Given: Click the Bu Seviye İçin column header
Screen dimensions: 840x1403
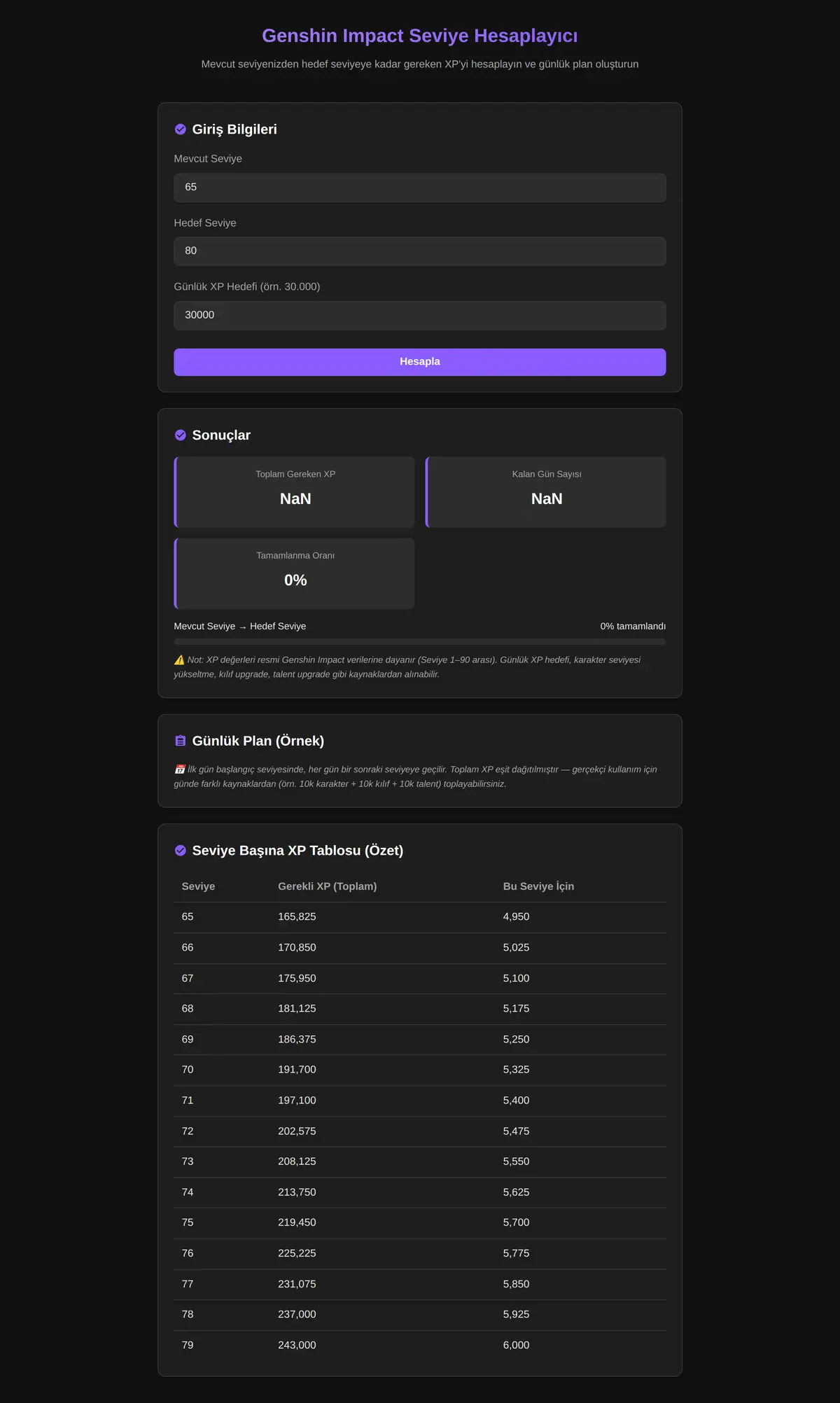Looking at the screenshot, I should (x=538, y=886).
